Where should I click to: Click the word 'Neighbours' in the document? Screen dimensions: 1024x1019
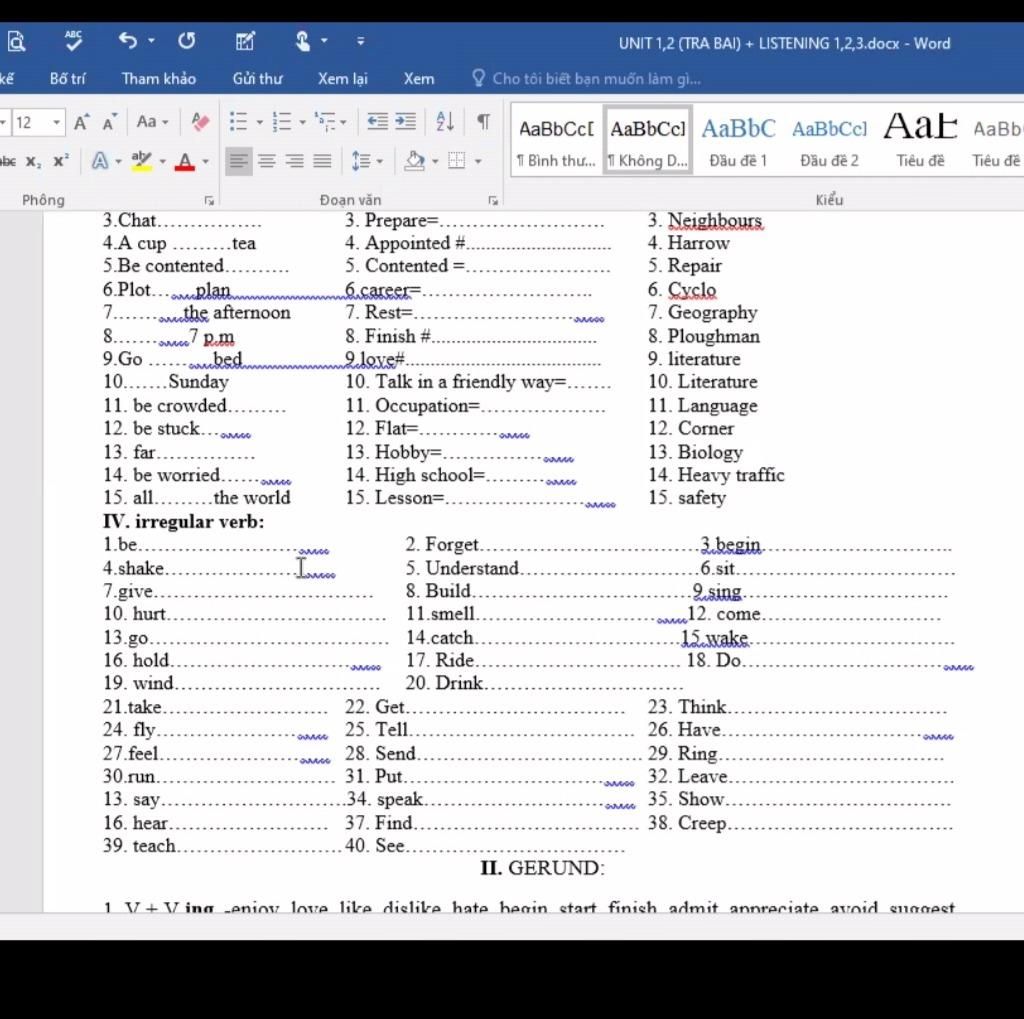(714, 220)
